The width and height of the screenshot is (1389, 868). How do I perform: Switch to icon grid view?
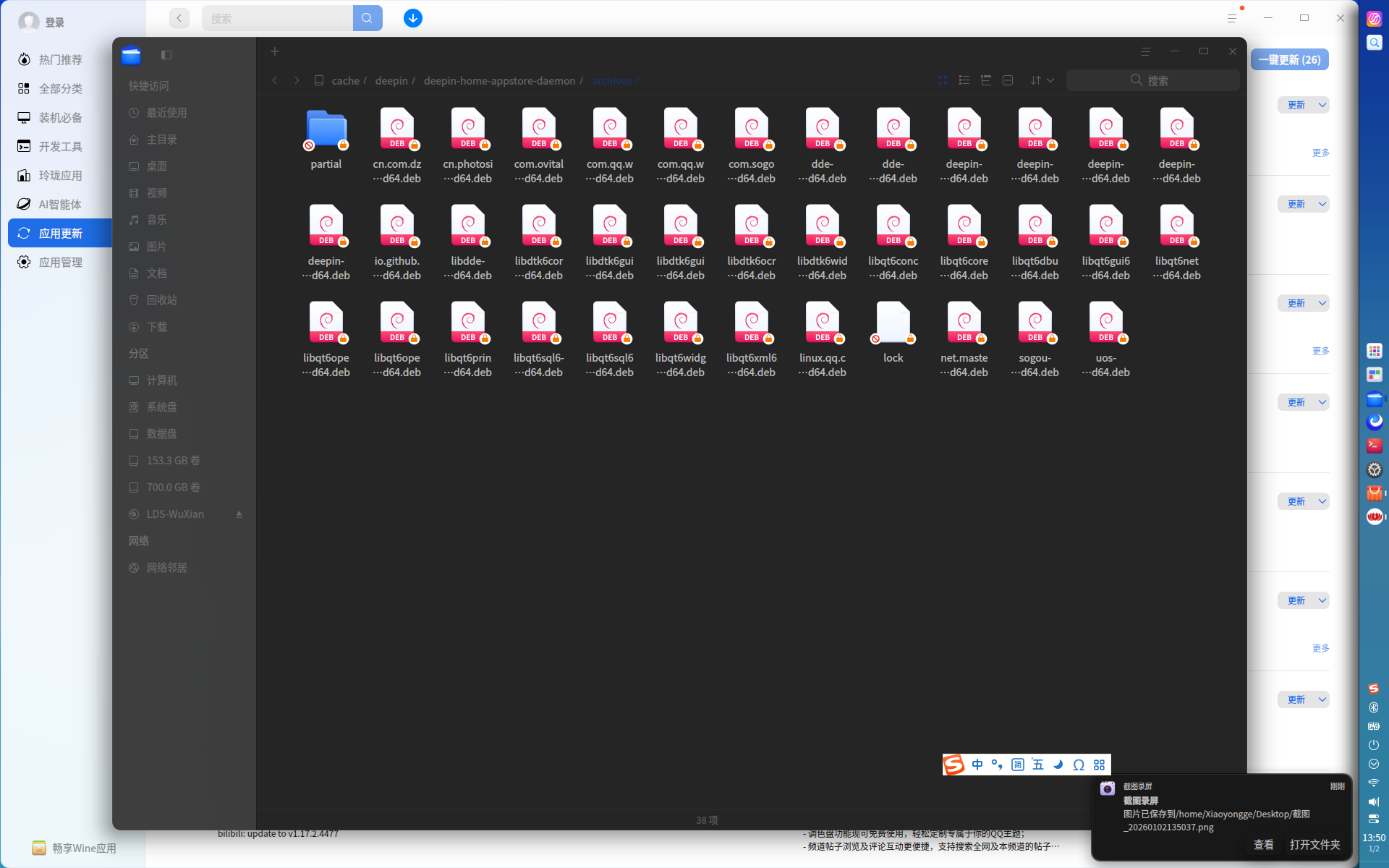pyautogui.click(x=942, y=80)
